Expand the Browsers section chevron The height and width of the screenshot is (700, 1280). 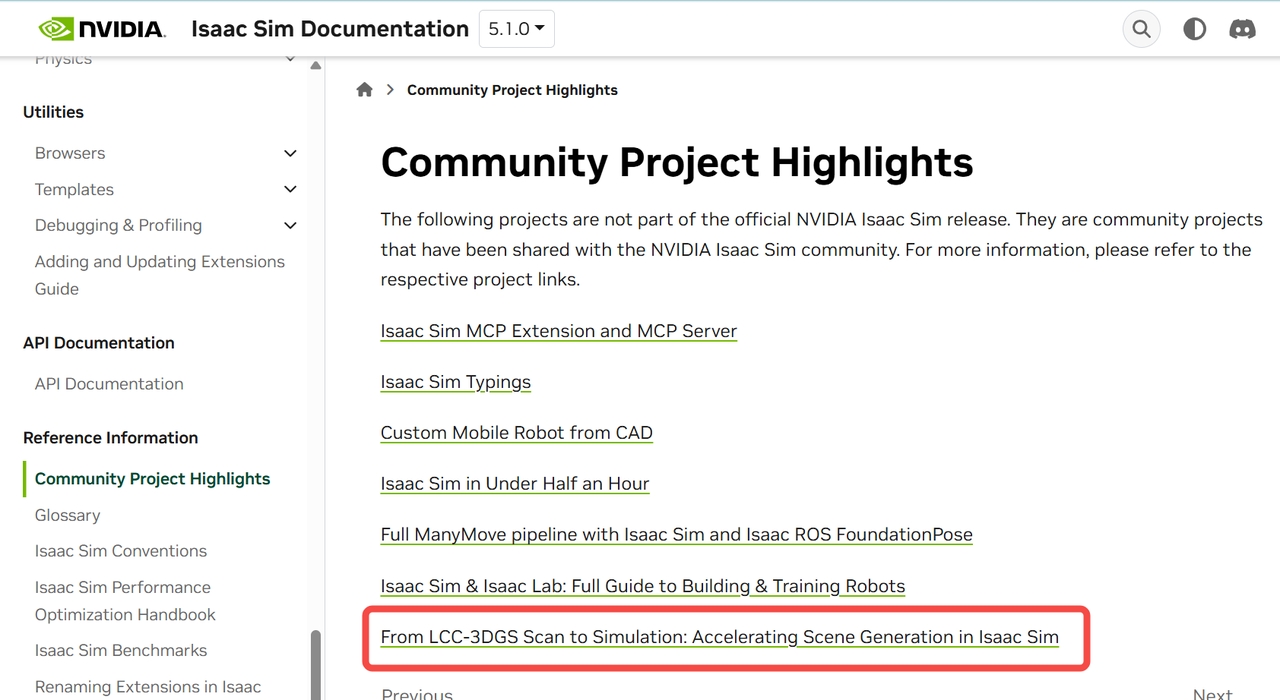point(290,153)
